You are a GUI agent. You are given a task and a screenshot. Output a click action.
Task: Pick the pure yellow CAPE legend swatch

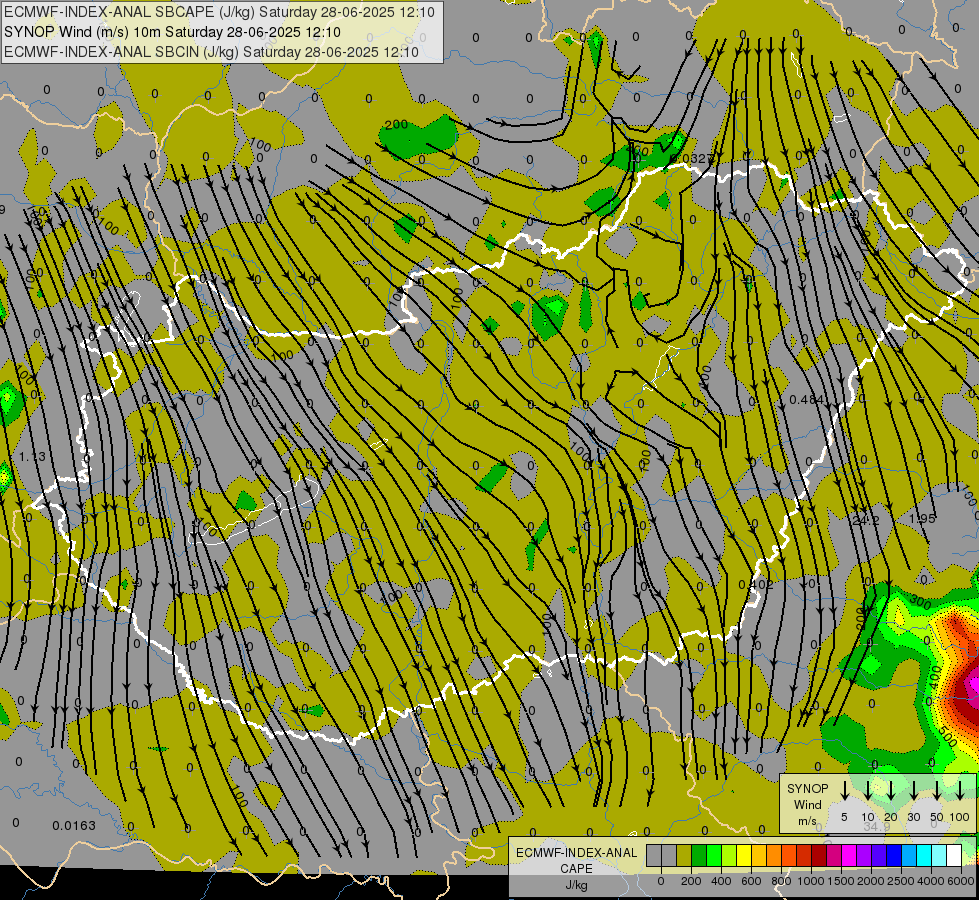pyautogui.click(x=744, y=855)
